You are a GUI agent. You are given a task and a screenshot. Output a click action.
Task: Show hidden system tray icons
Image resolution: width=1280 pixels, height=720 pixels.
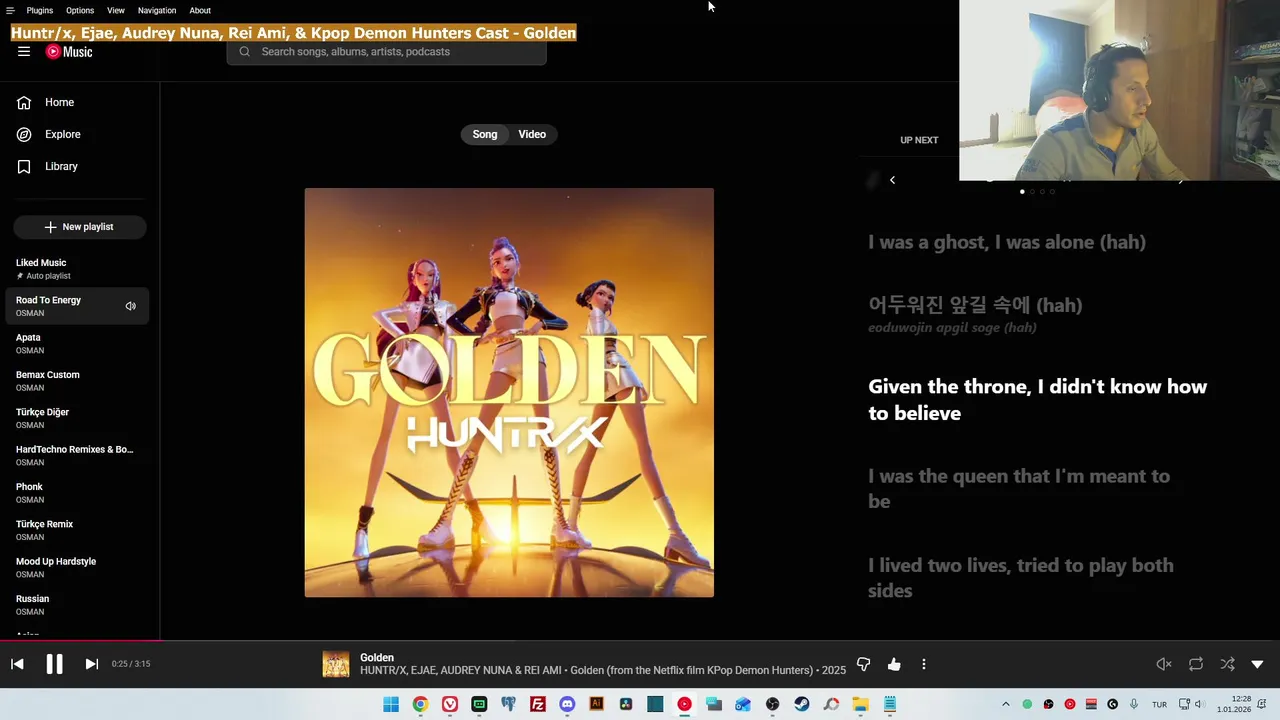(x=1006, y=704)
